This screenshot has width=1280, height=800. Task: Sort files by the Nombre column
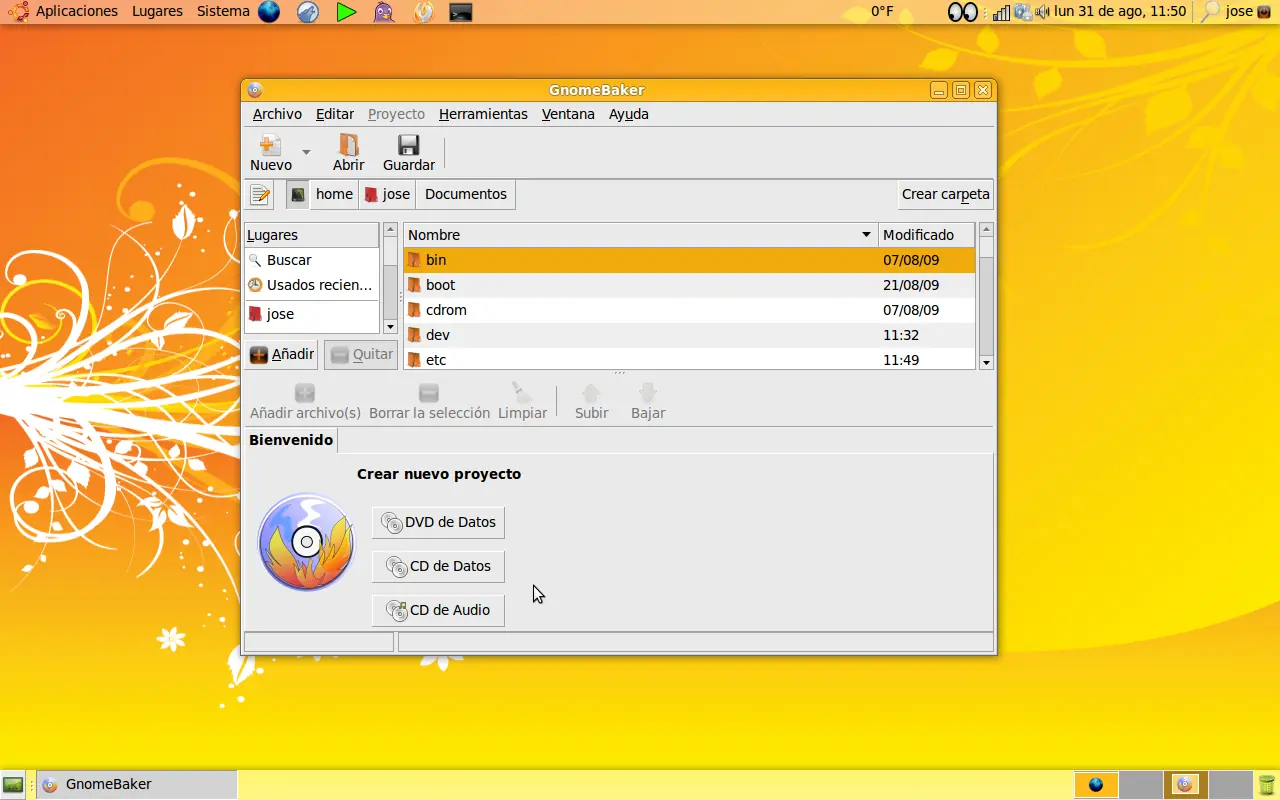(640, 235)
